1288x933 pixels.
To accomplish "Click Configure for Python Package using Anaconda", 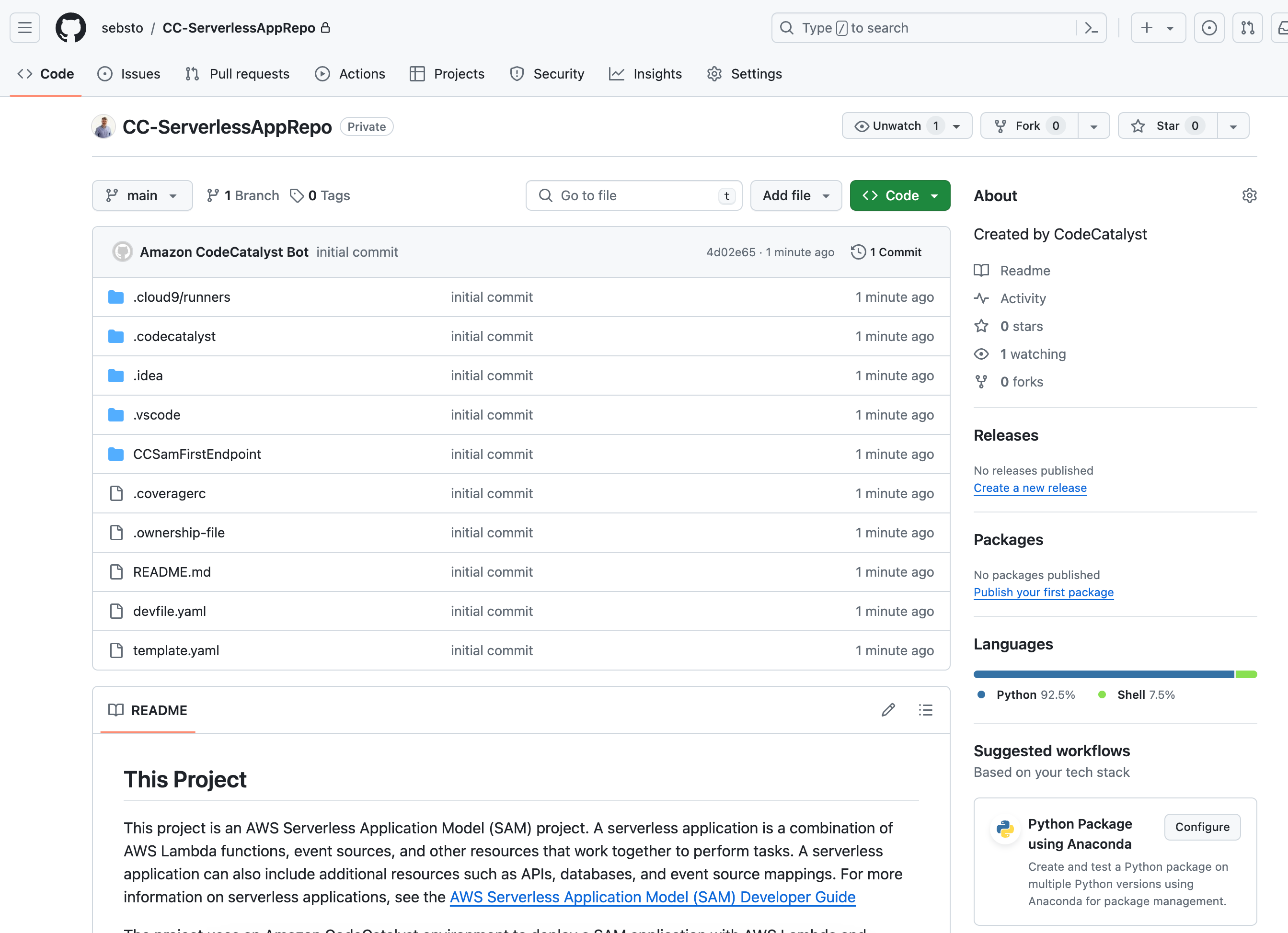I will click(x=1202, y=827).
